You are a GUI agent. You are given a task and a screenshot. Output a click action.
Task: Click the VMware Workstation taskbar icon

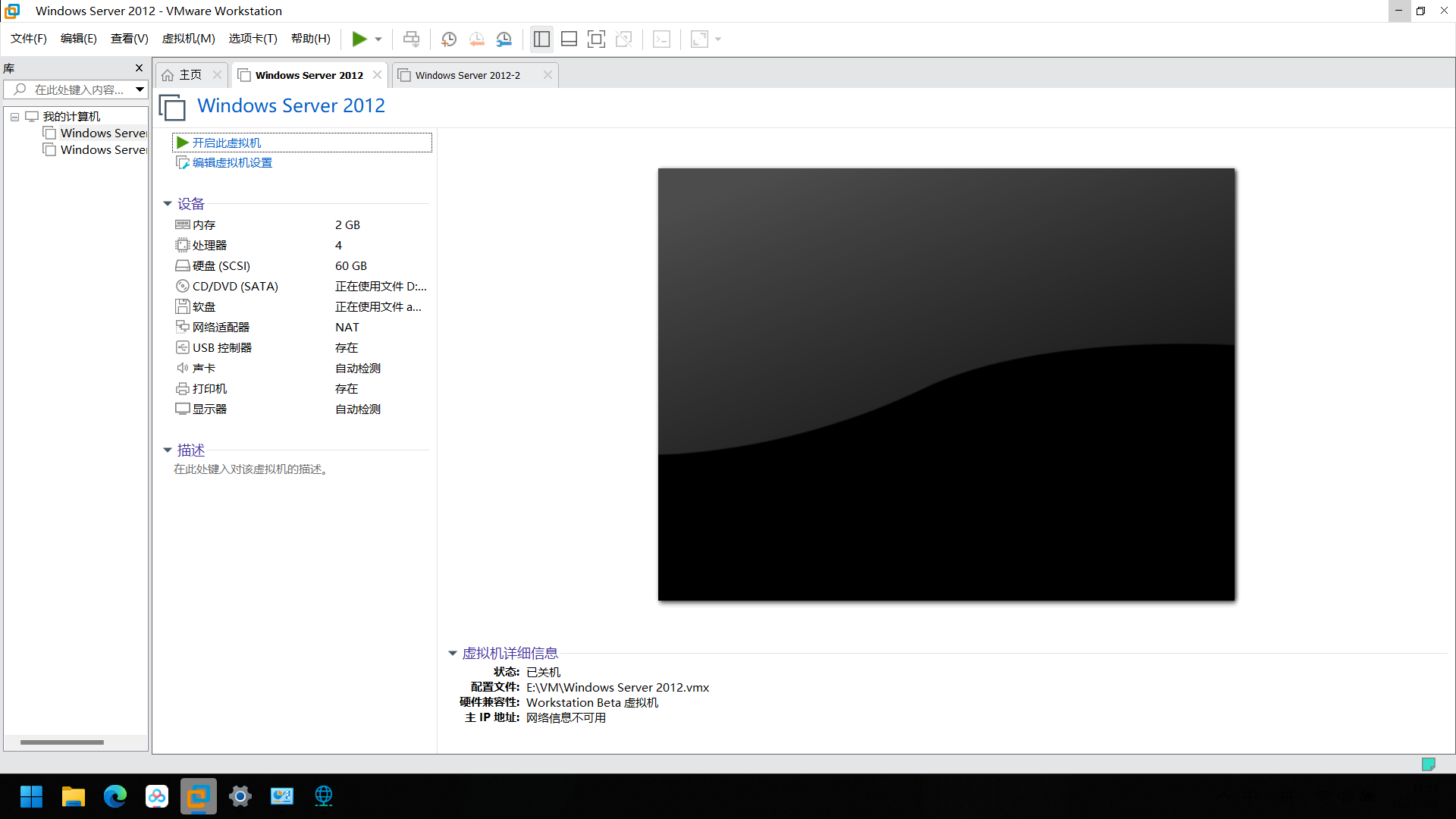click(199, 796)
